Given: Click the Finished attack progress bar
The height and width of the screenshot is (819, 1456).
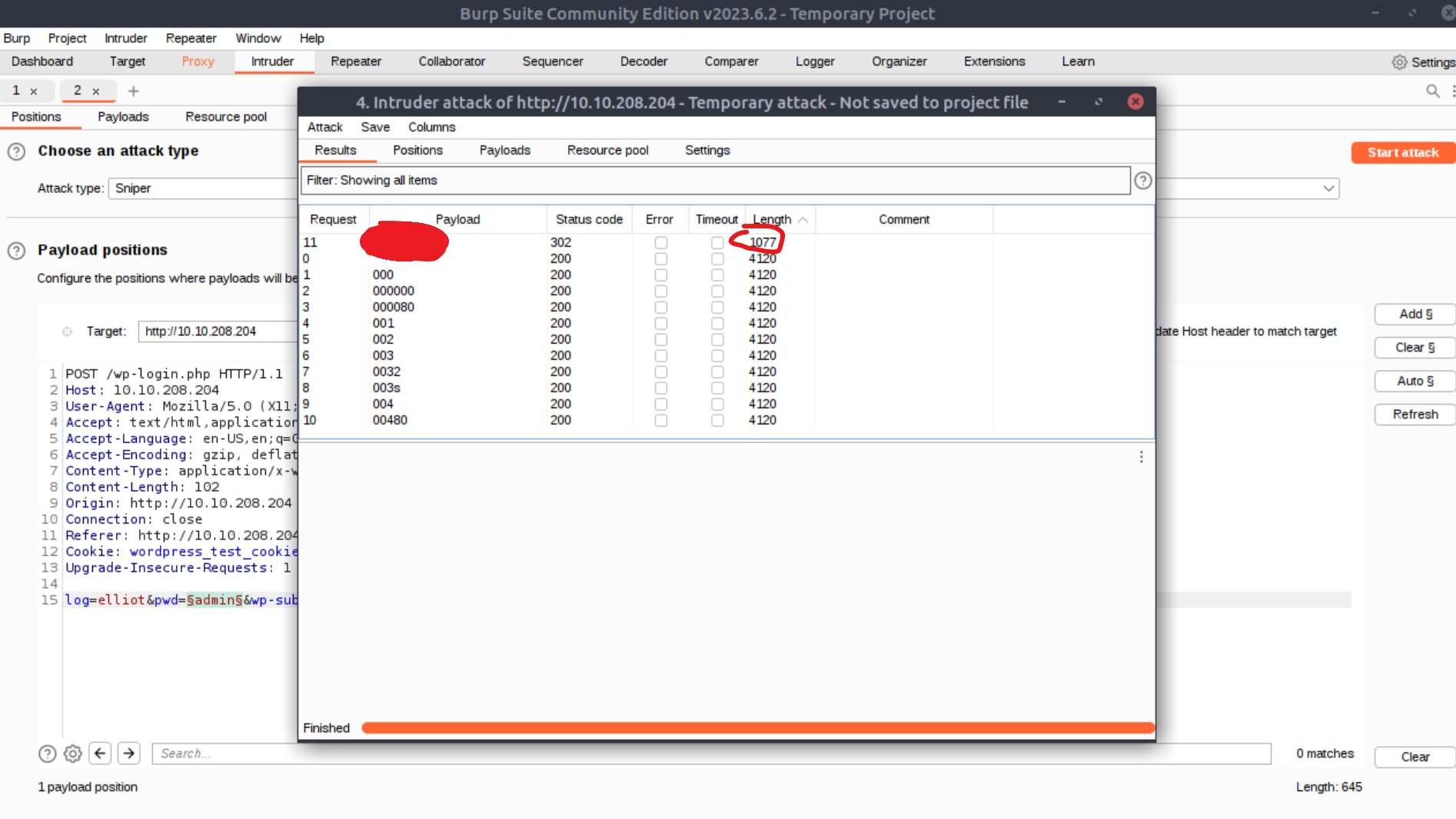Looking at the screenshot, I should point(758,727).
